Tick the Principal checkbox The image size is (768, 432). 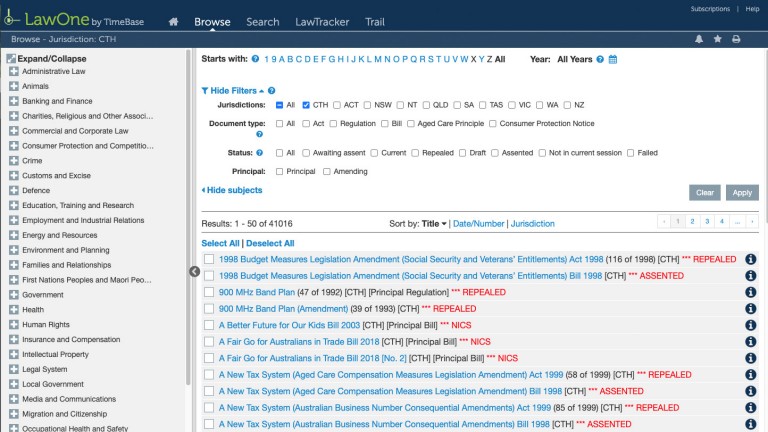click(x=280, y=171)
